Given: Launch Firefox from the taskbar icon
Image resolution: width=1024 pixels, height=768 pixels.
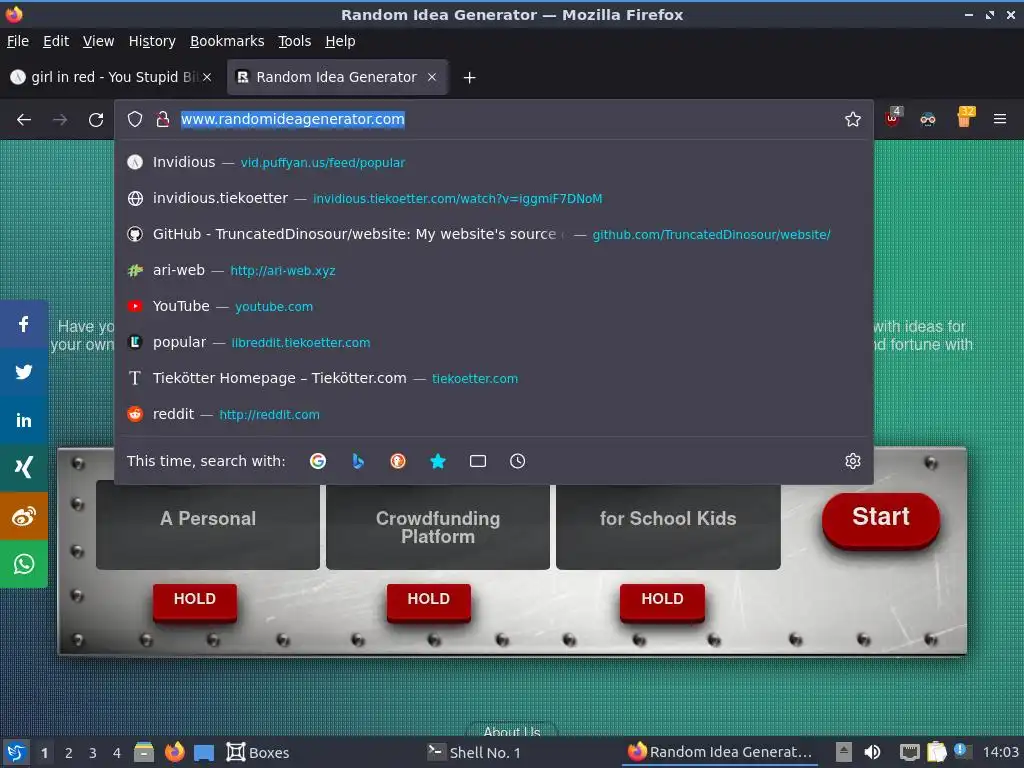Looking at the screenshot, I should tap(174, 752).
